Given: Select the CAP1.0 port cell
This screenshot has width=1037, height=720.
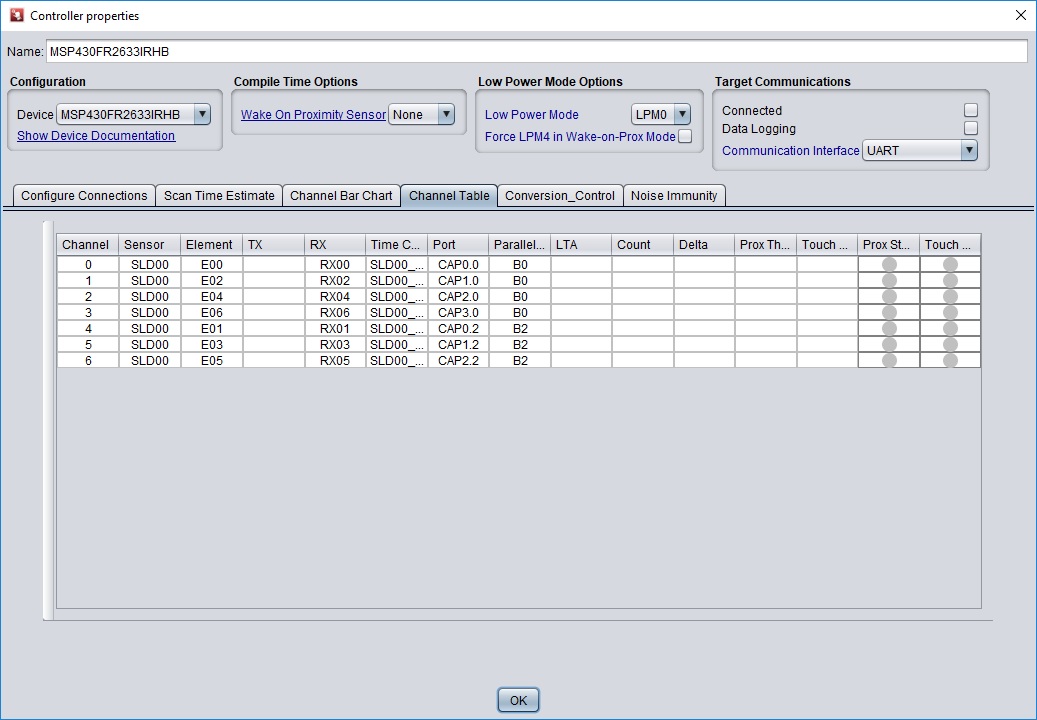Looking at the screenshot, I should (458, 280).
